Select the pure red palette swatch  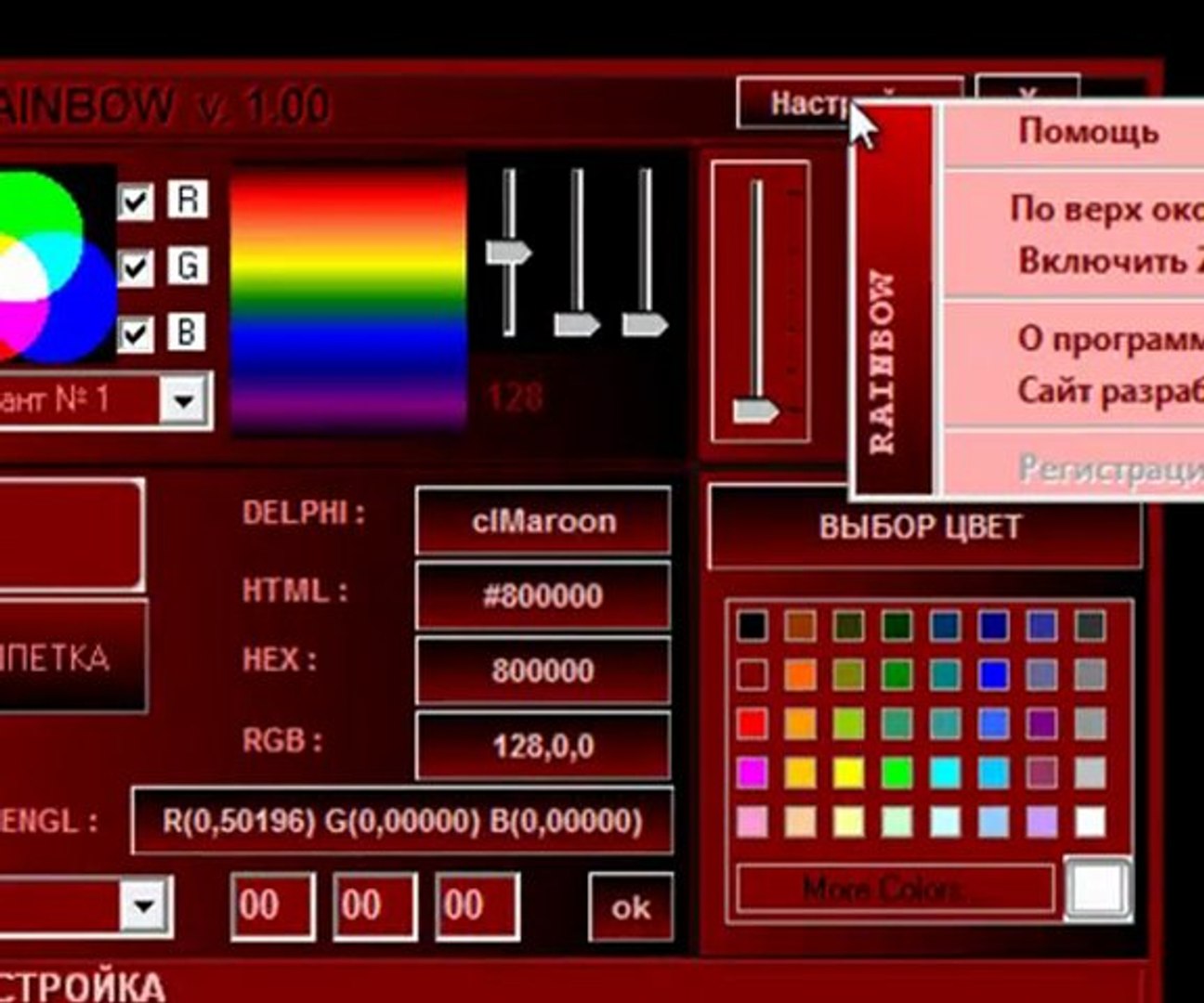(x=752, y=723)
